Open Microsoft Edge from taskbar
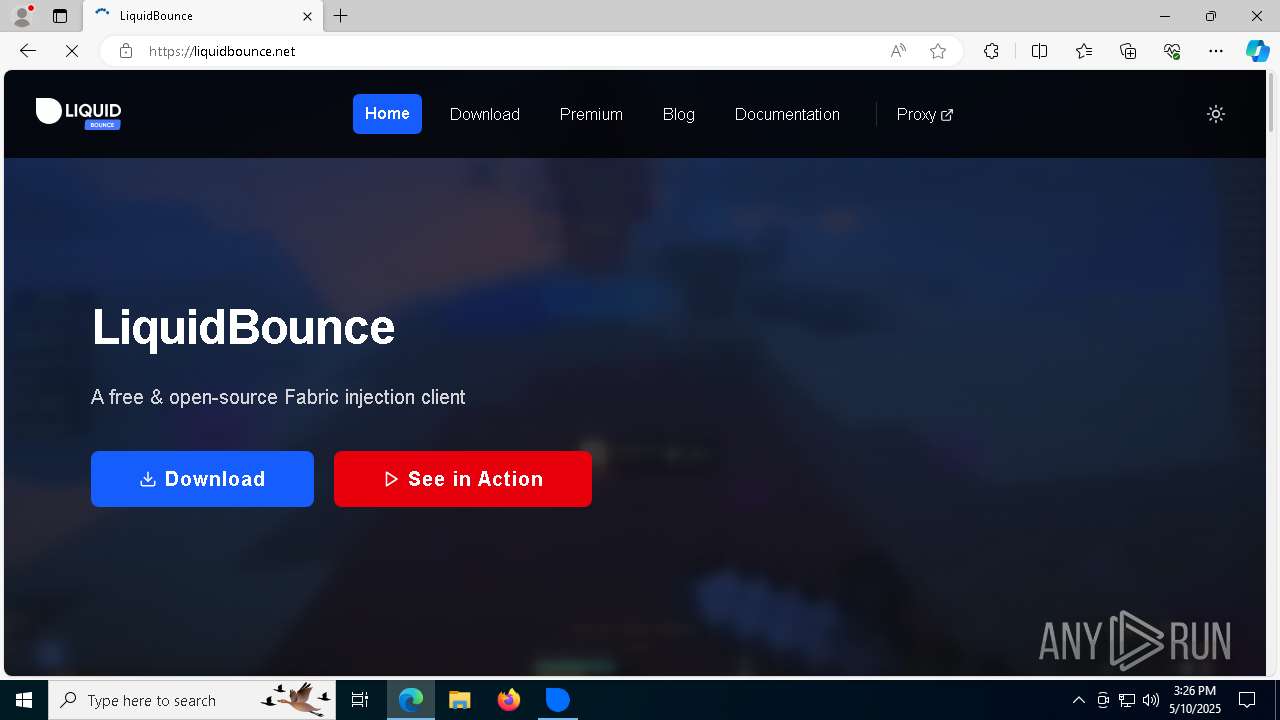Viewport: 1280px width, 720px height. [411, 700]
